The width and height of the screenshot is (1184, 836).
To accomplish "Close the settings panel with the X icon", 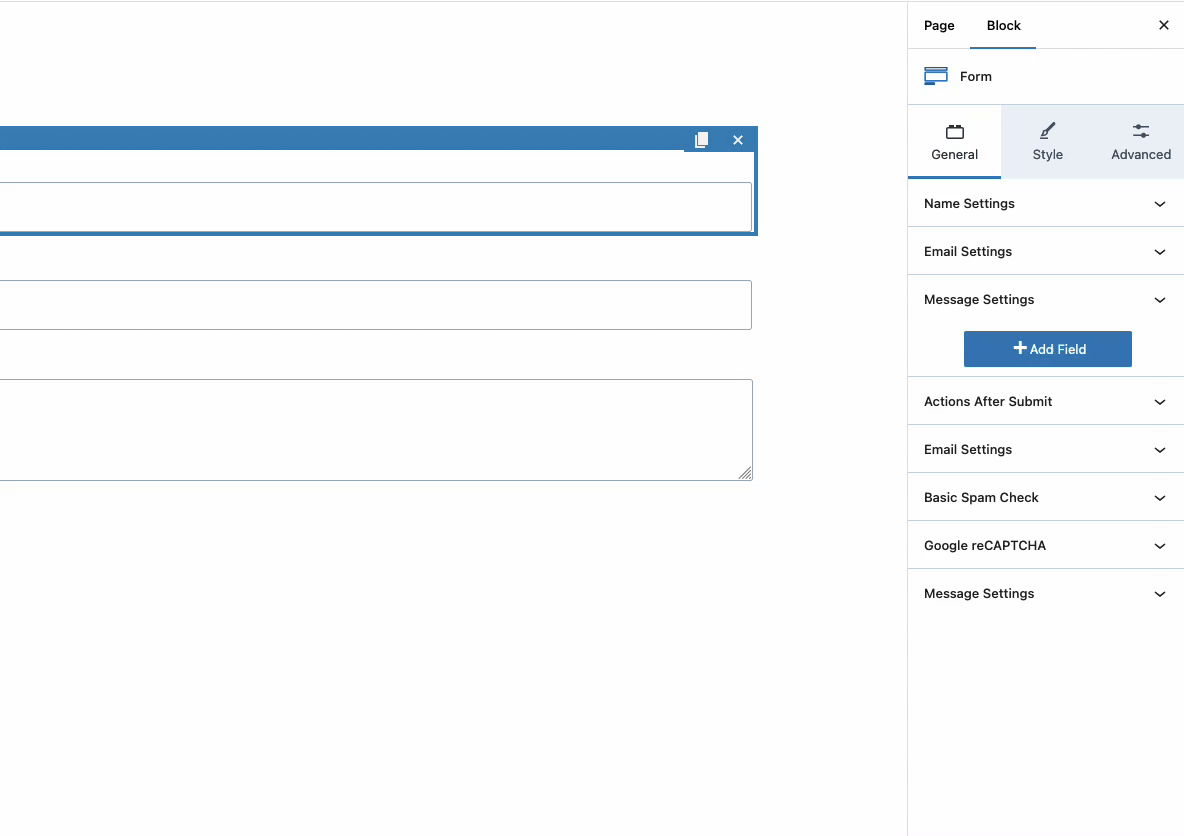I will click(x=1163, y=25).
